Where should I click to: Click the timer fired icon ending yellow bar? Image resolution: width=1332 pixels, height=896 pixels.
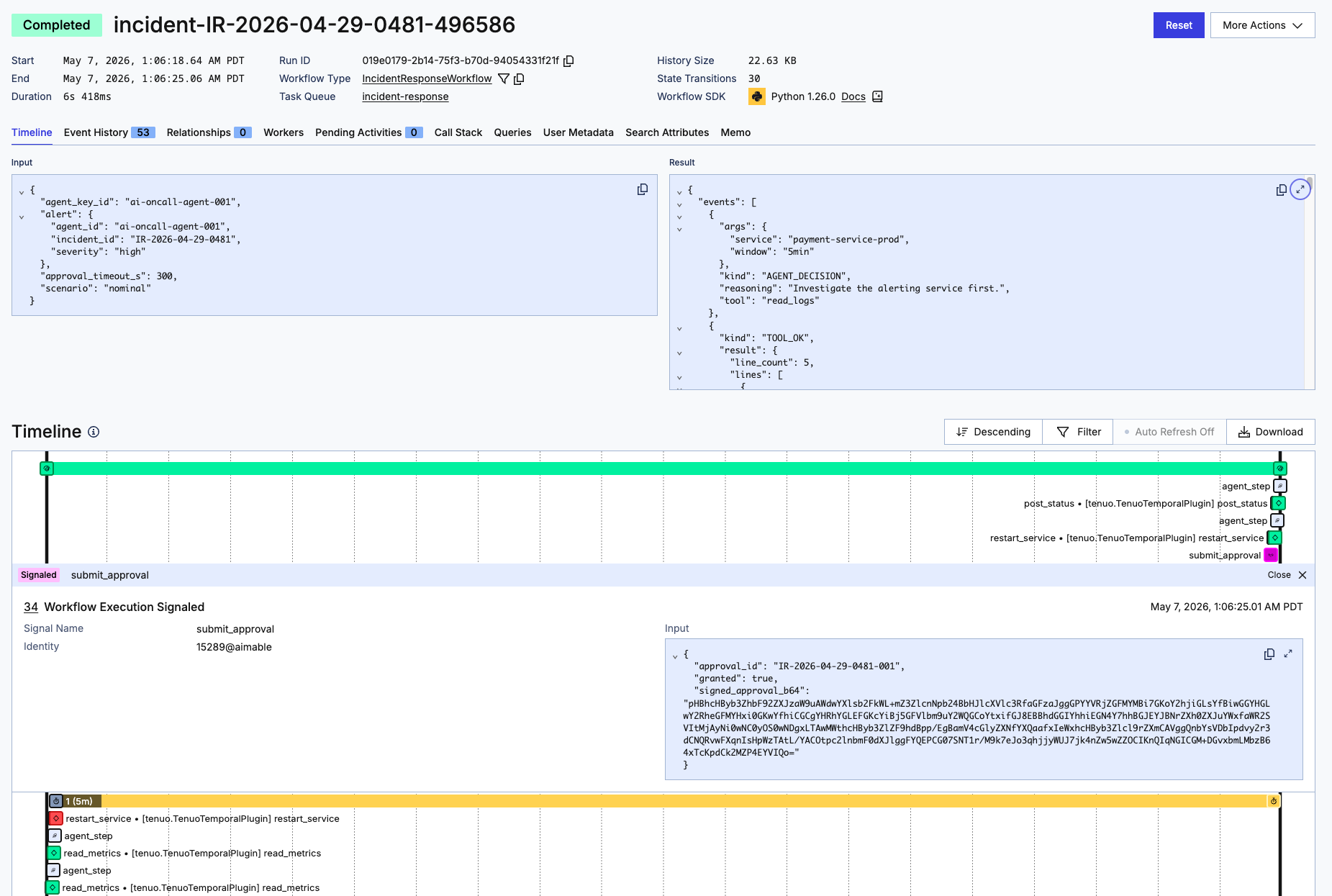point(1274,801)
